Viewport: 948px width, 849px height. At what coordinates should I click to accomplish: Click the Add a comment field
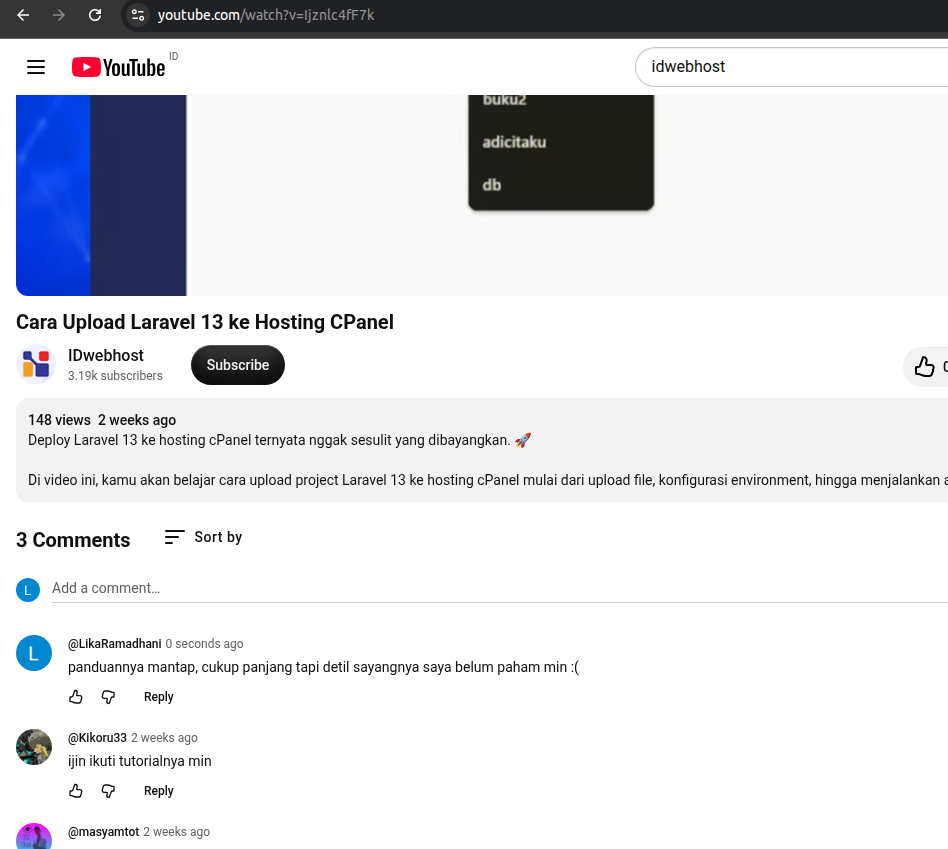499,588
